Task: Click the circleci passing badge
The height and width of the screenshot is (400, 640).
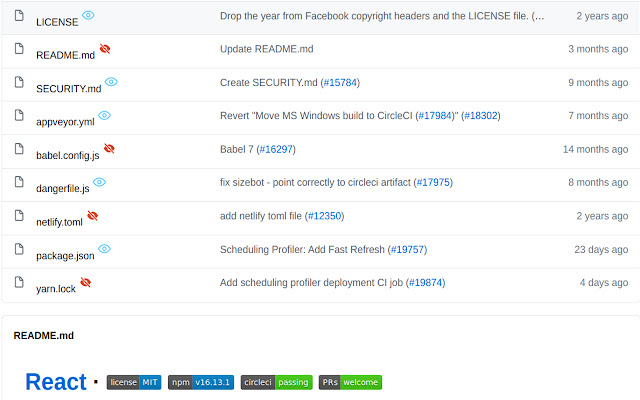Action: tap(276, 382)
